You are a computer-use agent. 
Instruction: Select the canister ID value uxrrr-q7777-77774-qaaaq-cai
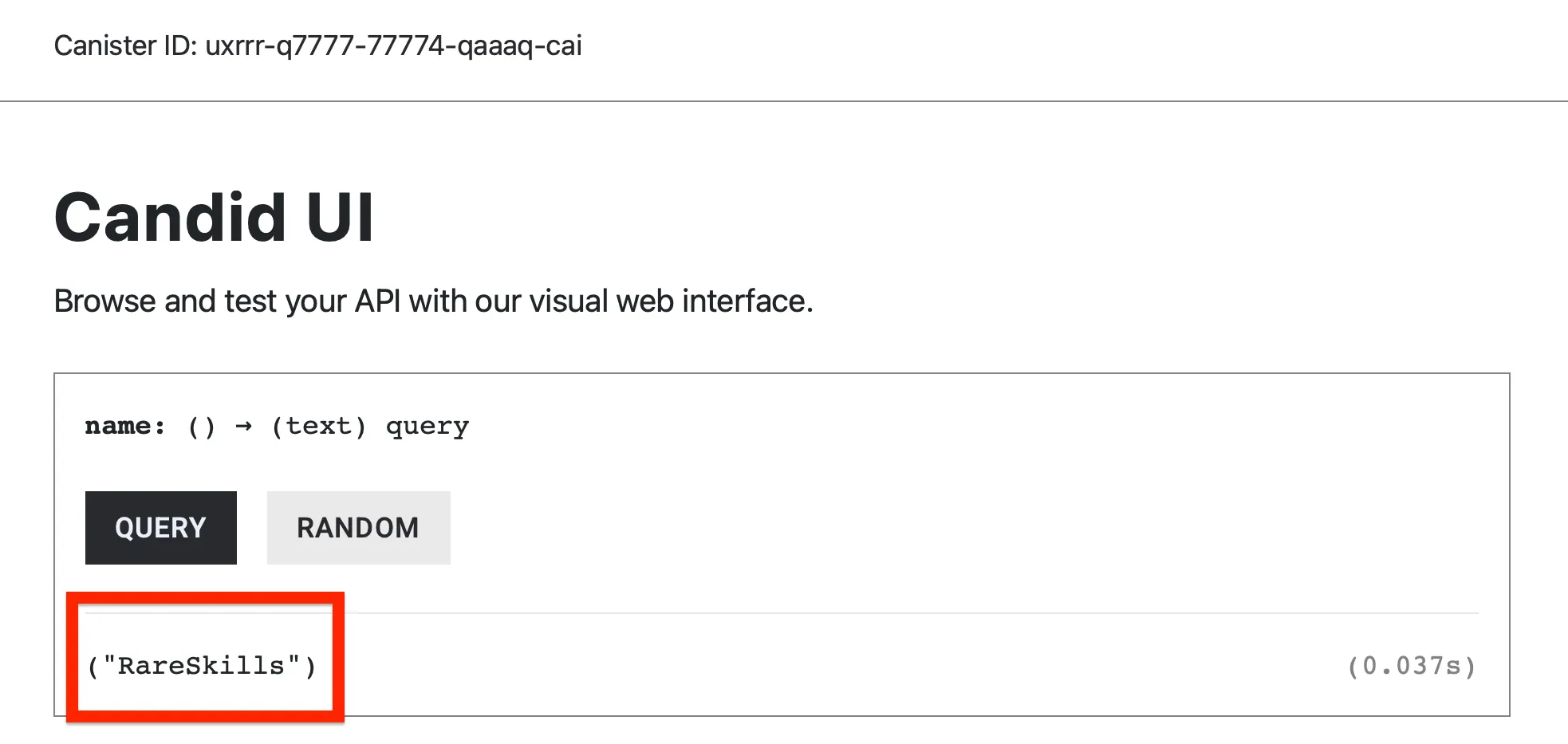(x=393, y=46)
